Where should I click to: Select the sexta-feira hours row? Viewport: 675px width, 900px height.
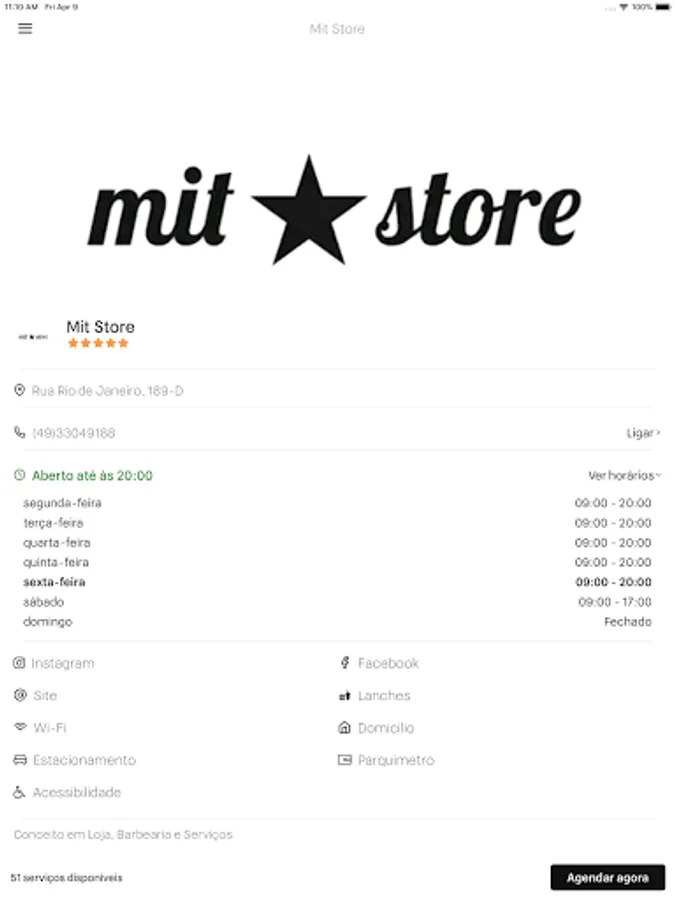click(x=338, y=582)
